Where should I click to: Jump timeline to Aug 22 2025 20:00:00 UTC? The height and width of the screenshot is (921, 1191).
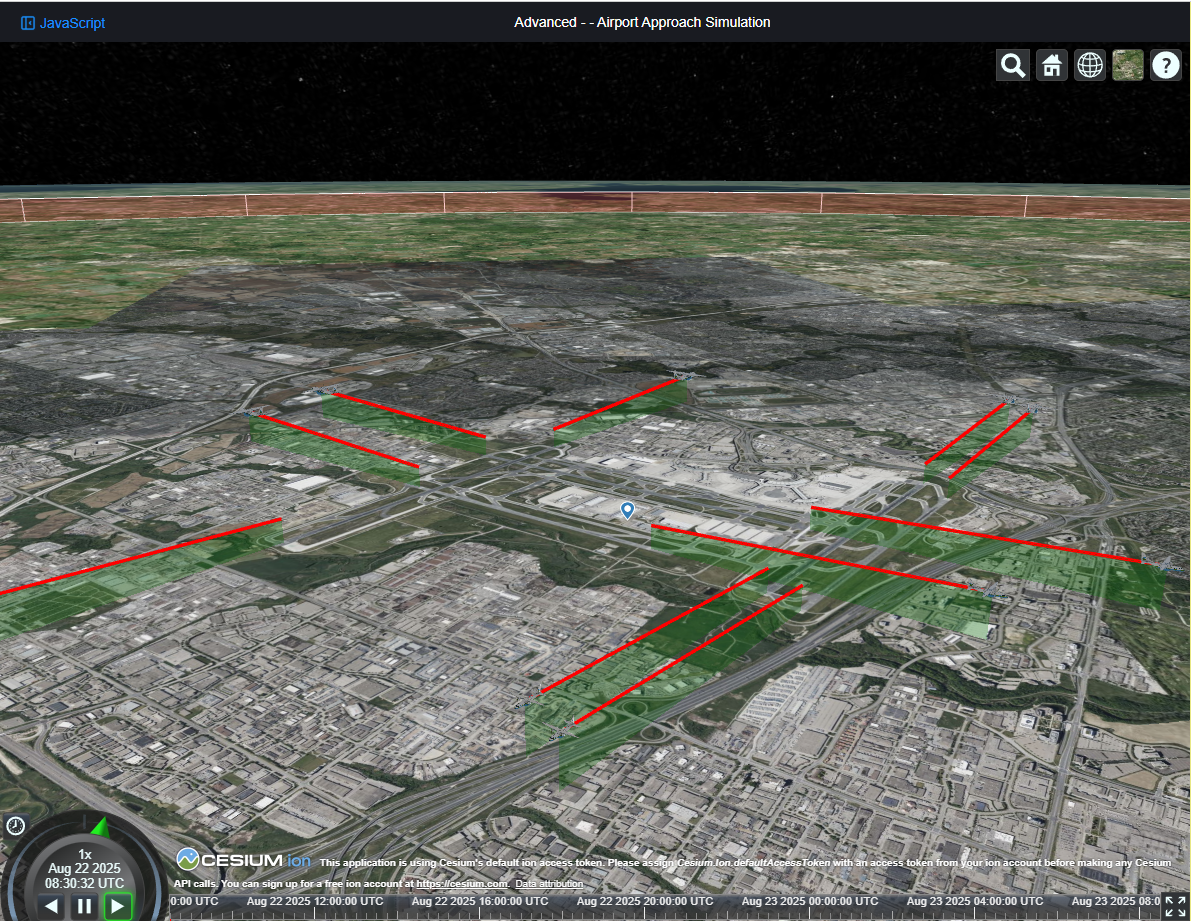[645, 901]
